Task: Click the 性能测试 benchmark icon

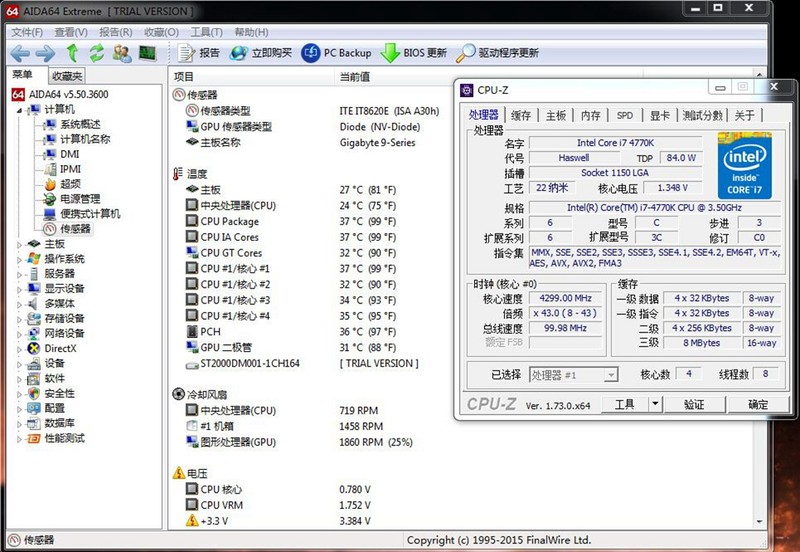Action: [x=34, y=438]
